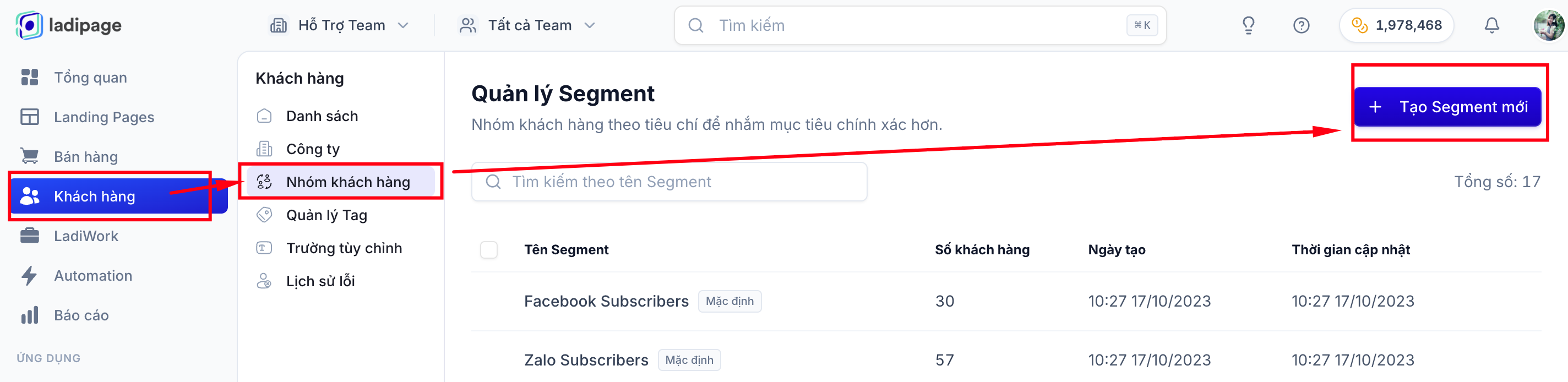1568x382 pixels.
Task: Click the Automation lightning bolt icon
Action: pyautogui.click(x=29, y=276)
